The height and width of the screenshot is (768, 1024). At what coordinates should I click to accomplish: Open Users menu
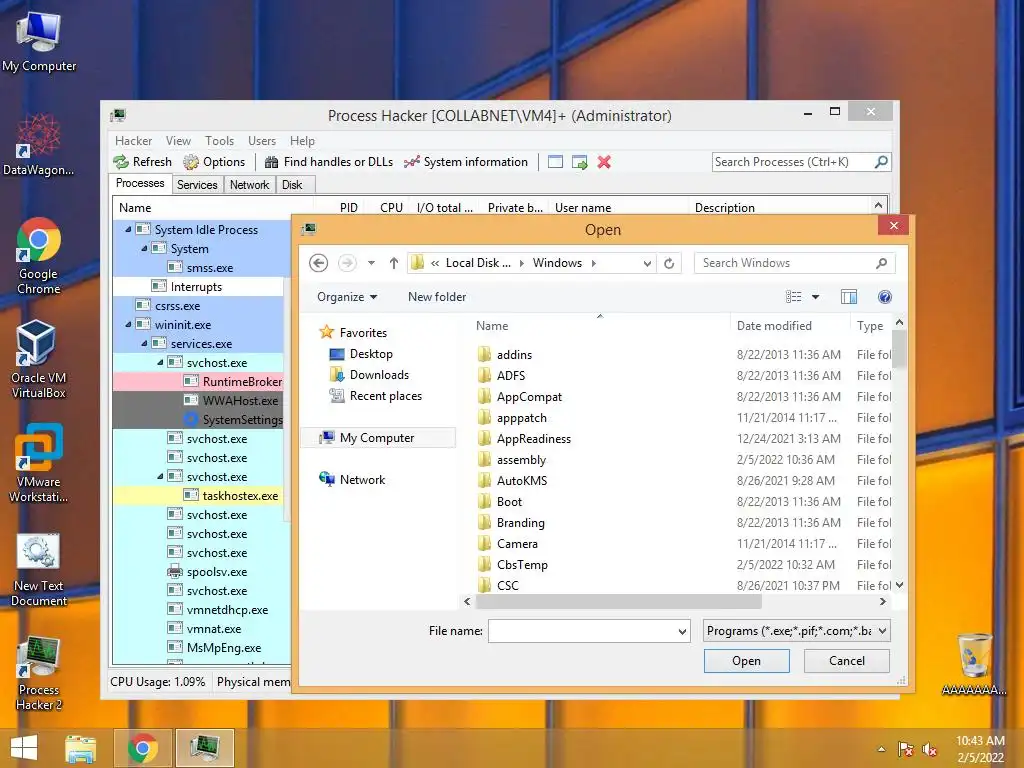[261, 141]
